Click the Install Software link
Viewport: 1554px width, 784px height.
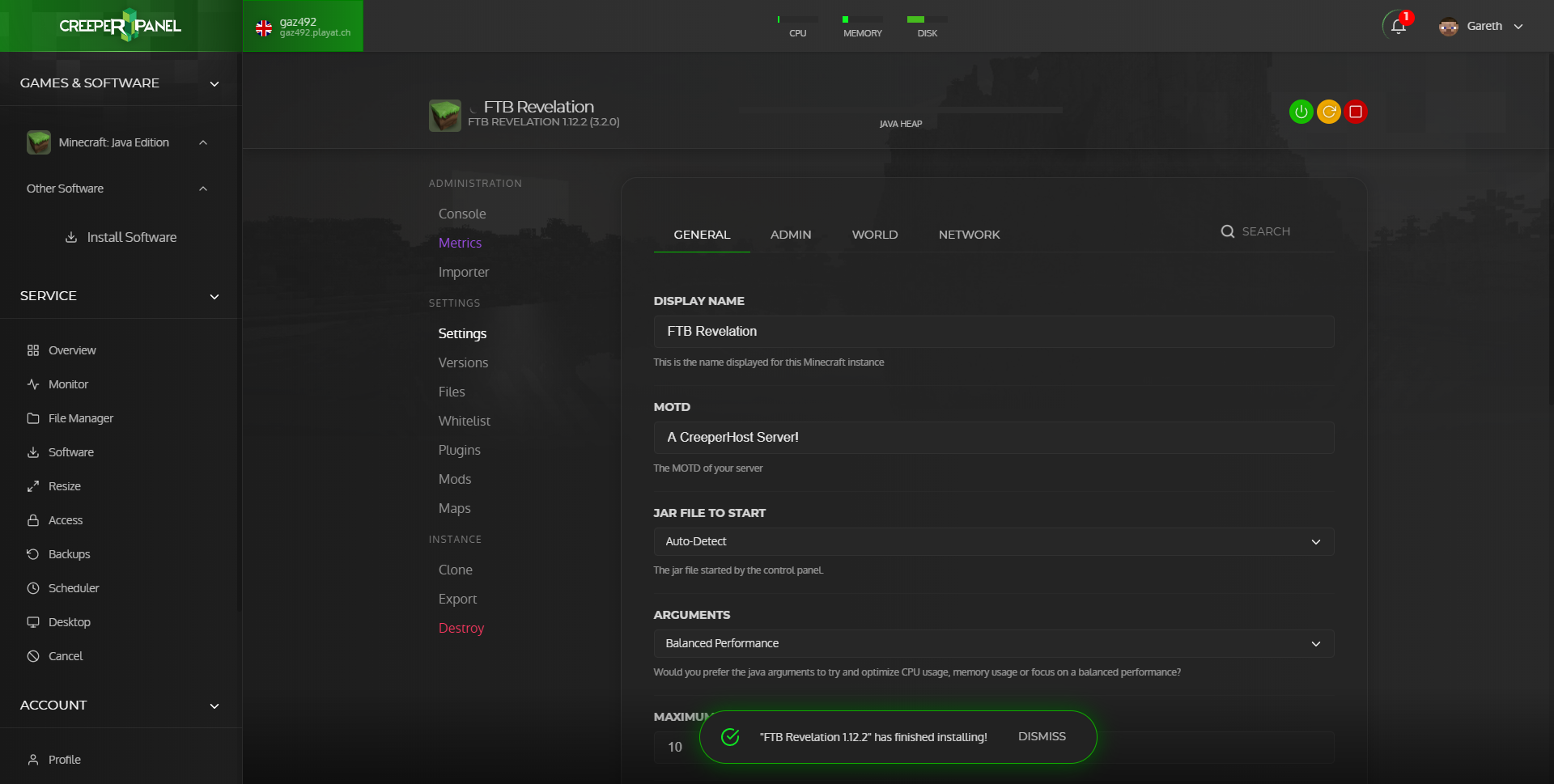click(x=132, y=237)
